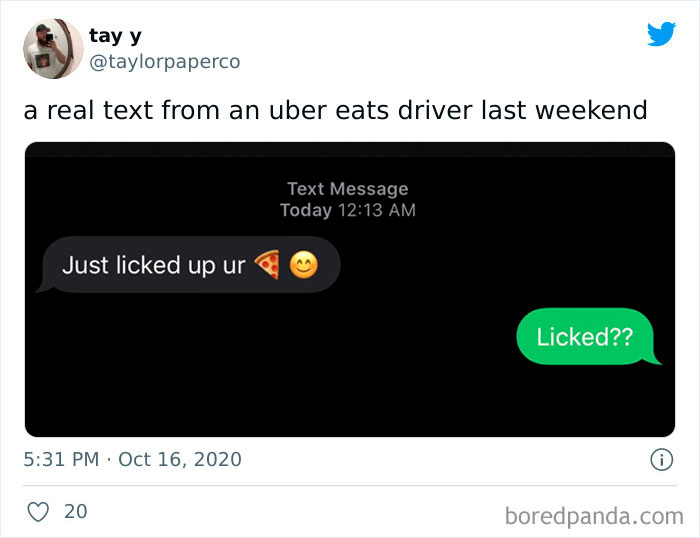Click the Twitter bird logo
Image resolution: width=700 pixels, height=538 pixels.
tap(662, 34)
